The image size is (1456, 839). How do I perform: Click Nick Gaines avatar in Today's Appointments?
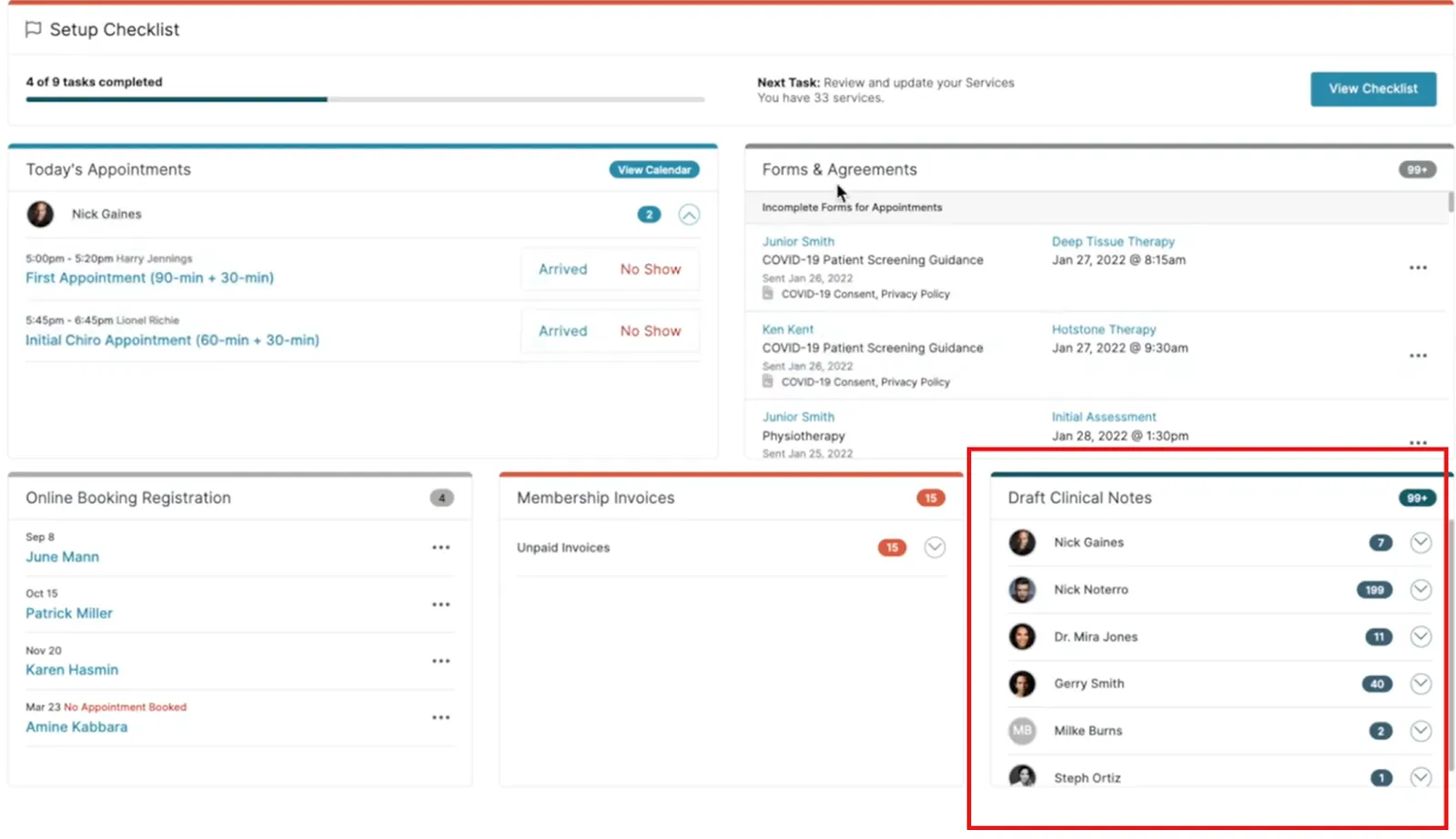40,214
